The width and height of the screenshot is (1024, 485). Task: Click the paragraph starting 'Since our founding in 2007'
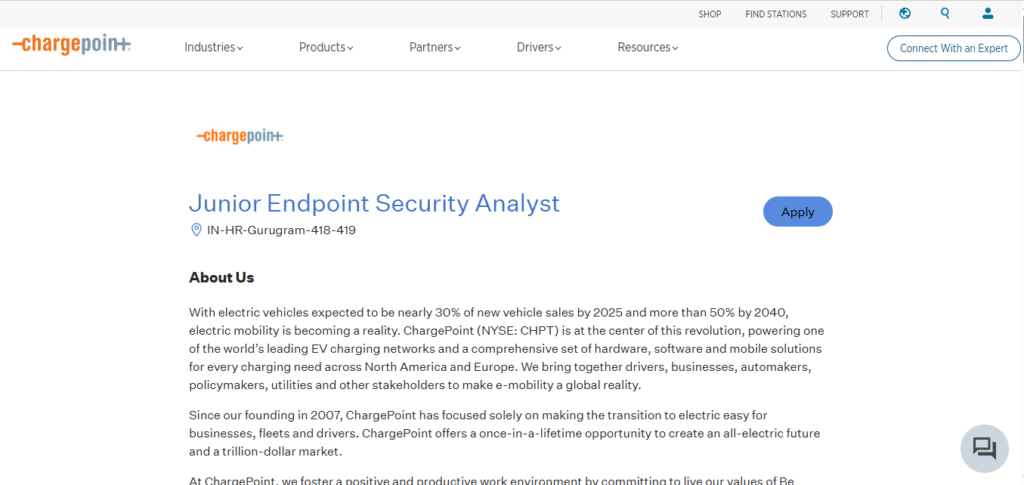(x=504, y=433)
